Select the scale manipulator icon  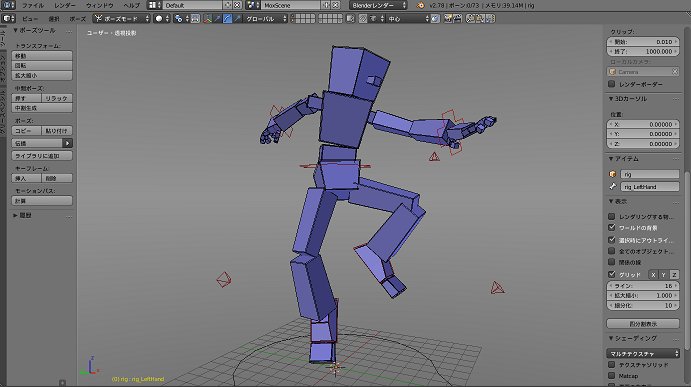pyautogui.click(x=237, y=19)
